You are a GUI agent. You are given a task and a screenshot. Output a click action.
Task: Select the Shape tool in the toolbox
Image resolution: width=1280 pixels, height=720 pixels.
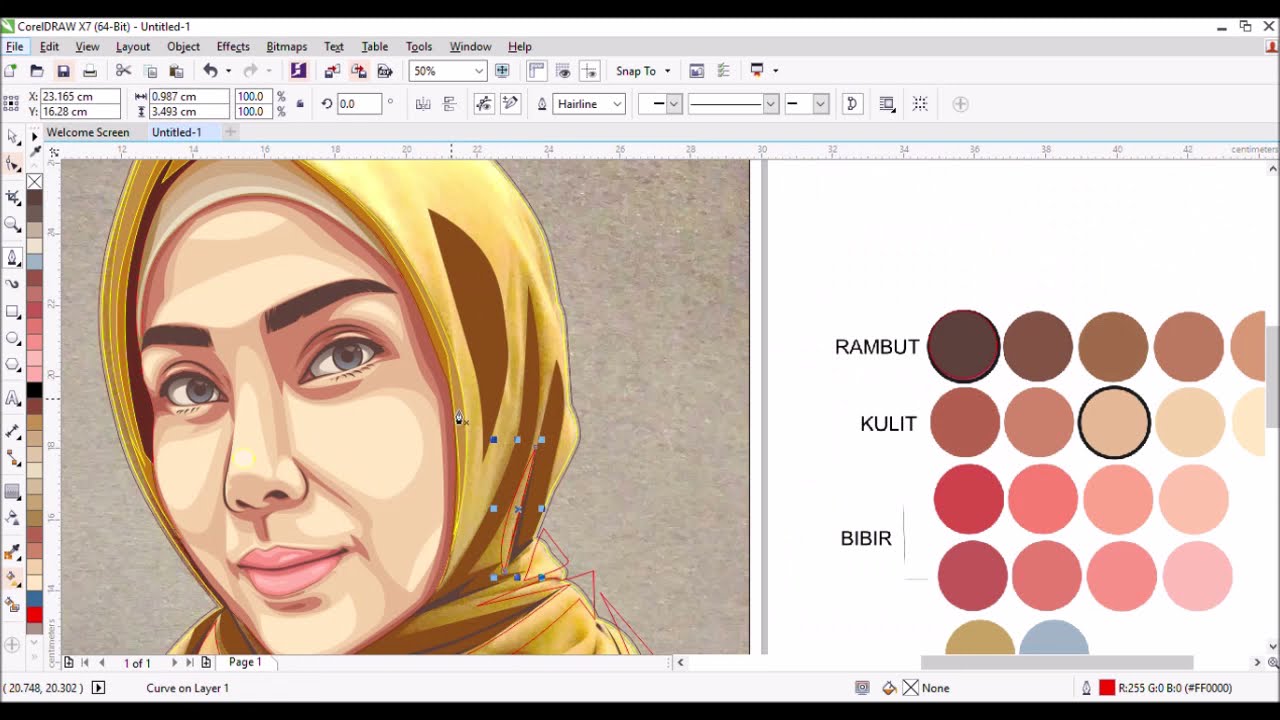pyautogui.click(x=12, y=165)
